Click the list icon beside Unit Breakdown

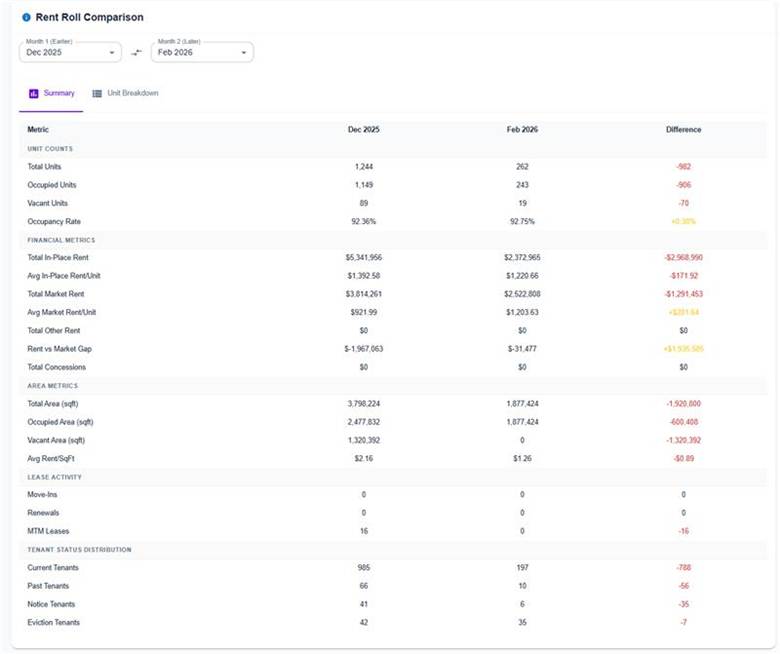(x=97, y=93)
